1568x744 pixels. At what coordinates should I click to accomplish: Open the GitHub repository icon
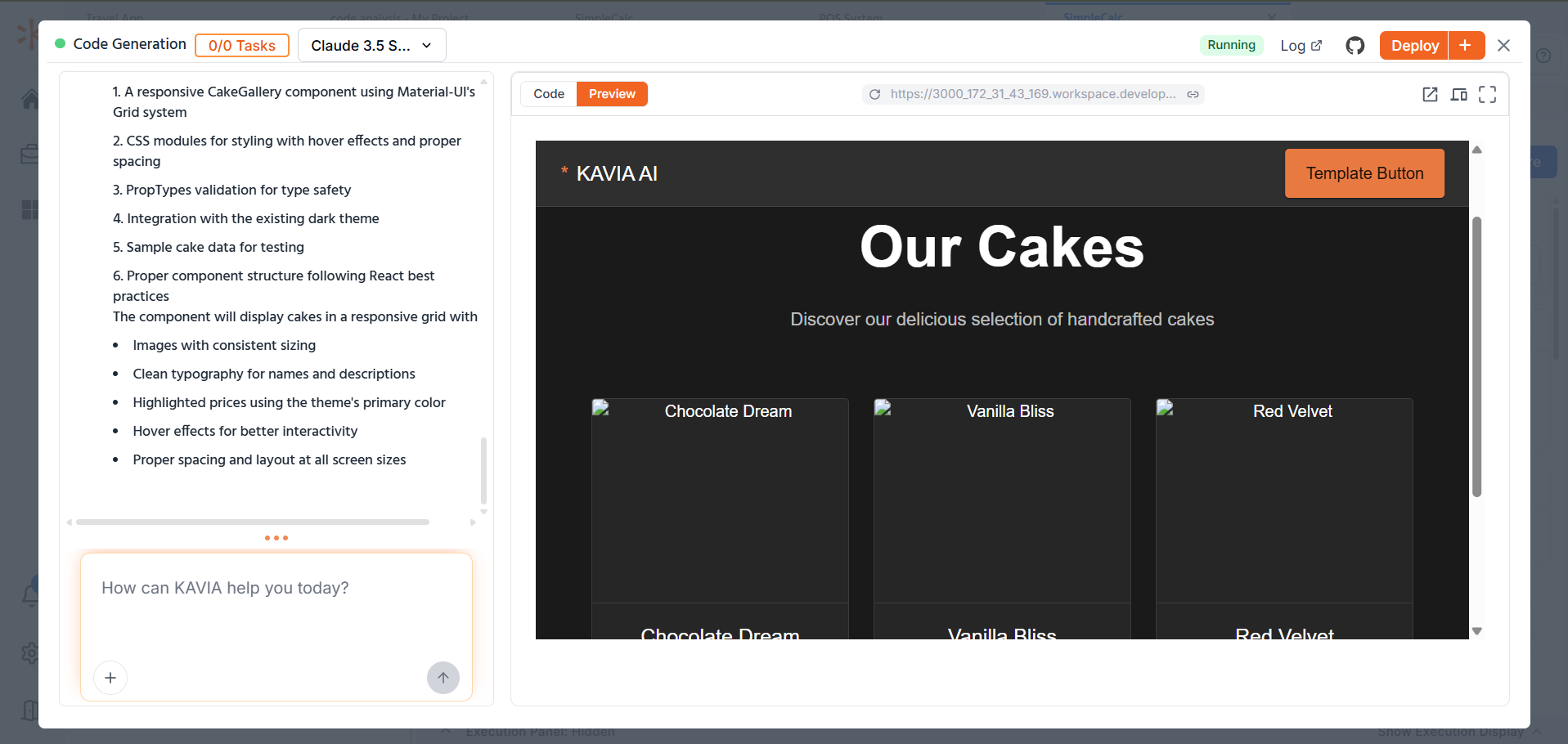pos(1355,46)
